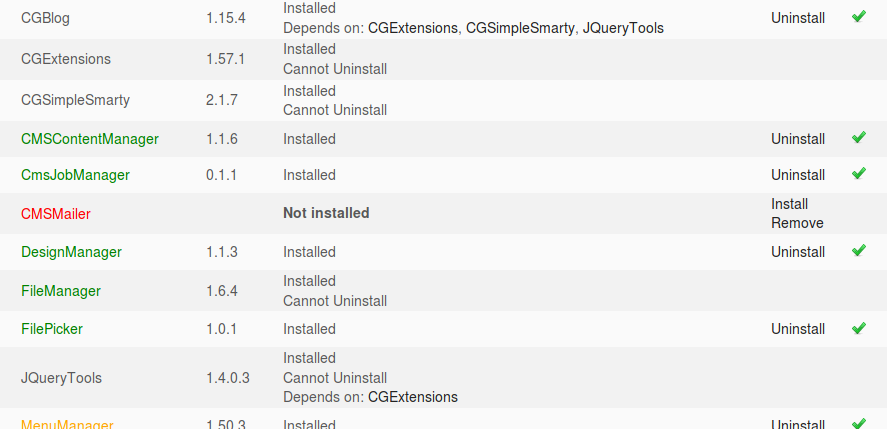Uninstall the CMSContentManager module
The width and height of the screenshot is (887, 429).
coord(798,139)
